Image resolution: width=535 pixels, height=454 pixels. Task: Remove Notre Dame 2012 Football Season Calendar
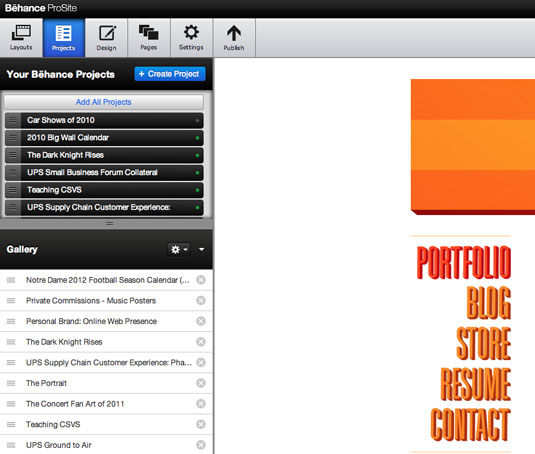201,280
